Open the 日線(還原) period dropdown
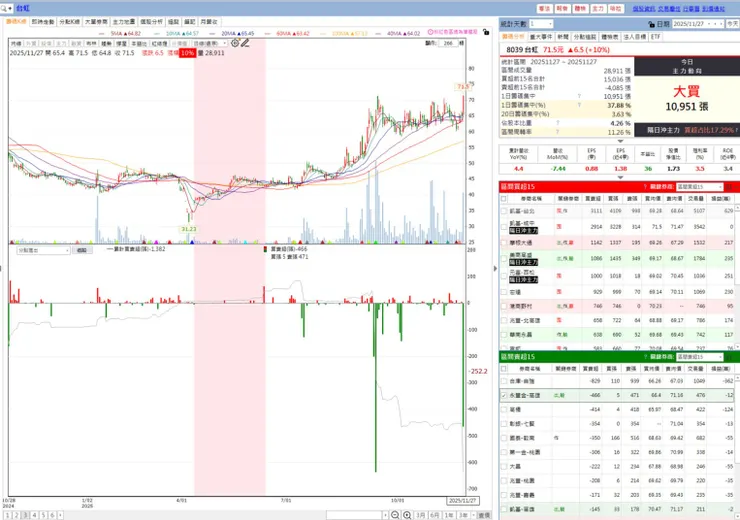 (210, 43)
